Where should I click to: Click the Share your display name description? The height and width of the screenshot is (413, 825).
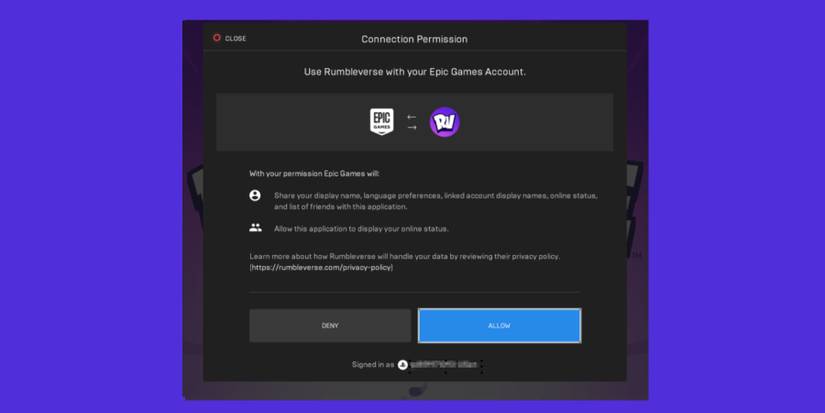pos(435,201)
